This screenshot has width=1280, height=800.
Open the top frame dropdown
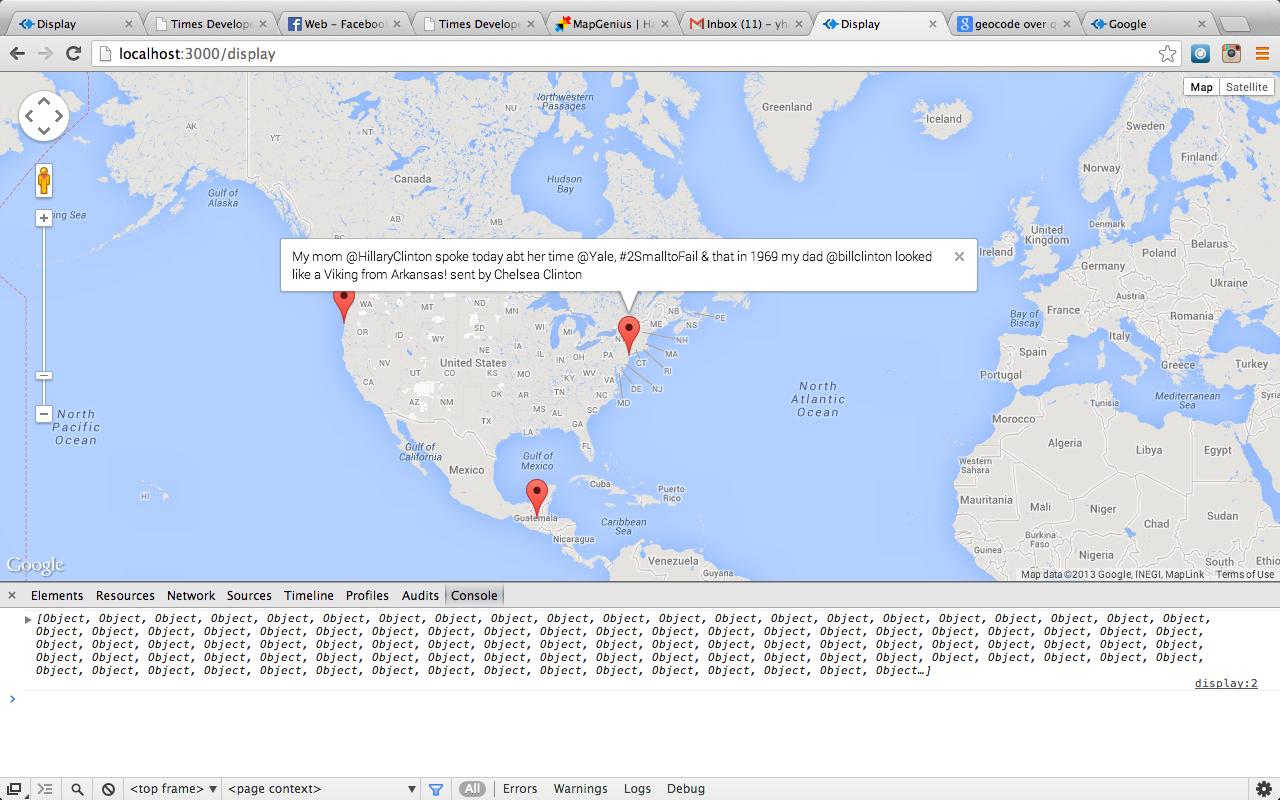[173, 789]
